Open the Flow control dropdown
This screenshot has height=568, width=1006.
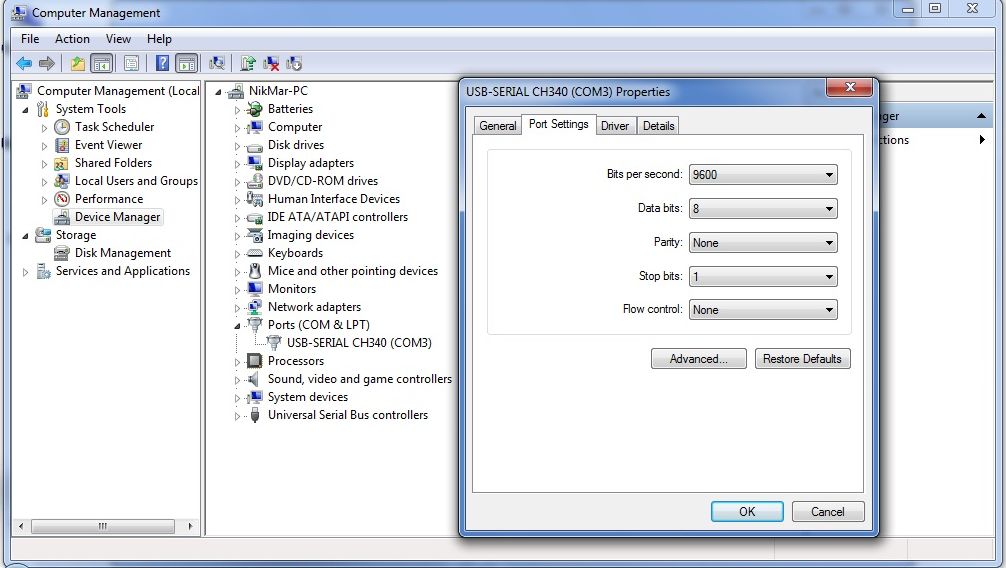pos(763,310)
